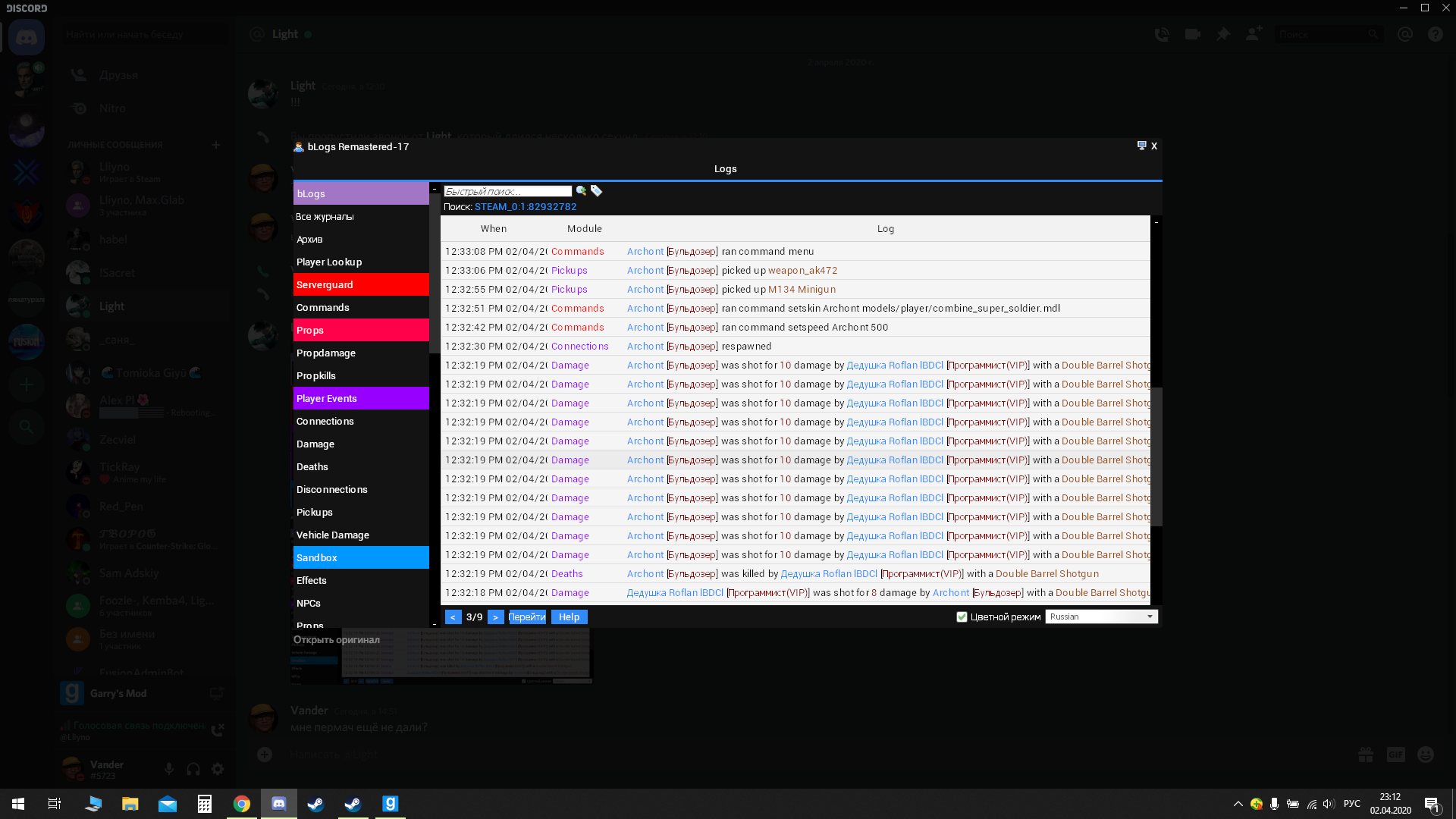Open the gift Nitro icon

click(x=1365, y=755)
